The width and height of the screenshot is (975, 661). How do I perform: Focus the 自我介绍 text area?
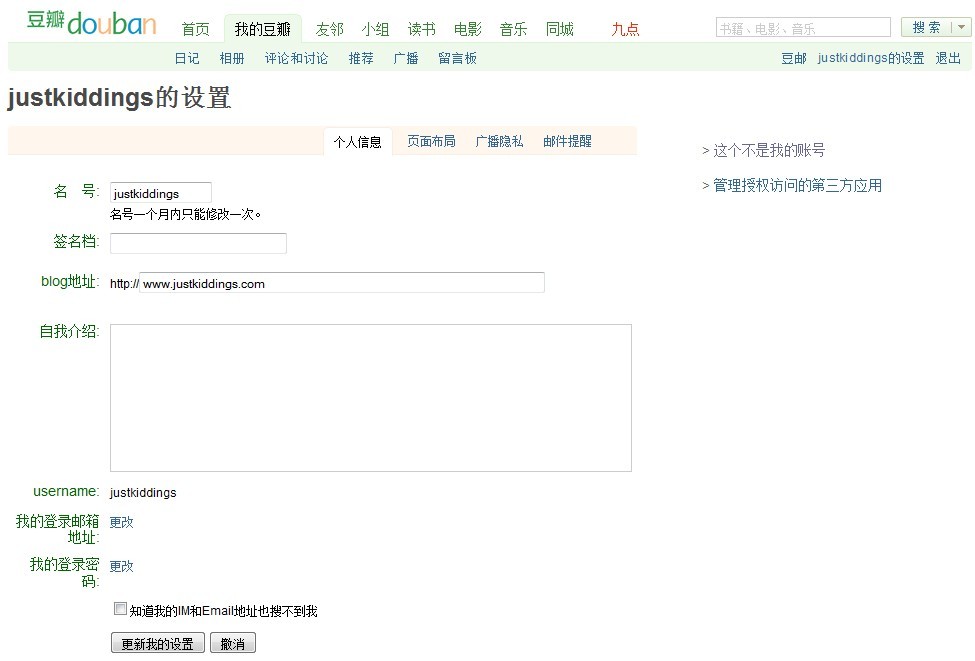[370, 397]
